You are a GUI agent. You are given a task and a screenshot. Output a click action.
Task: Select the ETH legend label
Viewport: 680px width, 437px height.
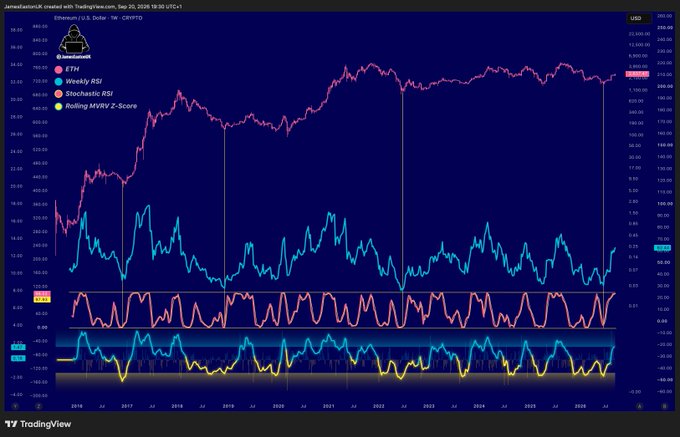[x=72, y=69]
